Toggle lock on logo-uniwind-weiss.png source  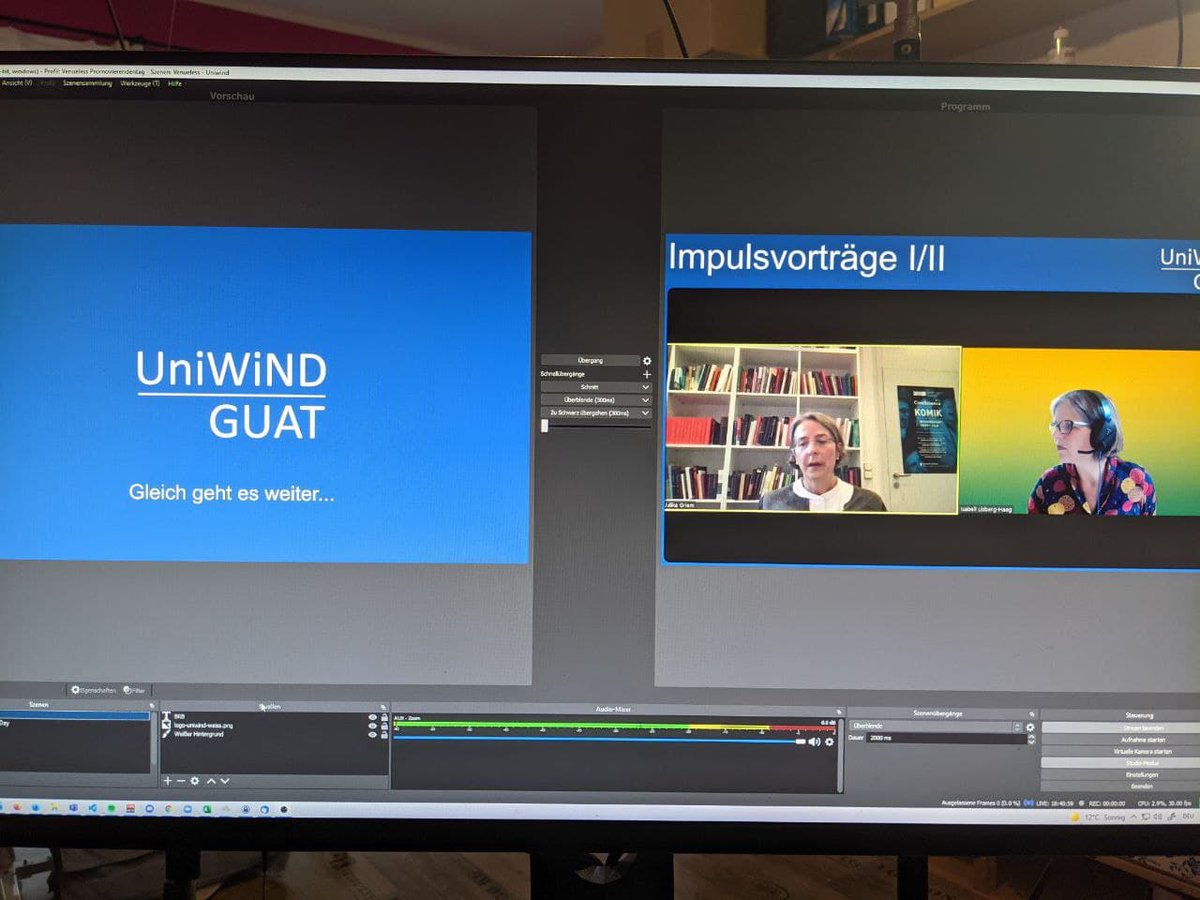pos(384,726)
